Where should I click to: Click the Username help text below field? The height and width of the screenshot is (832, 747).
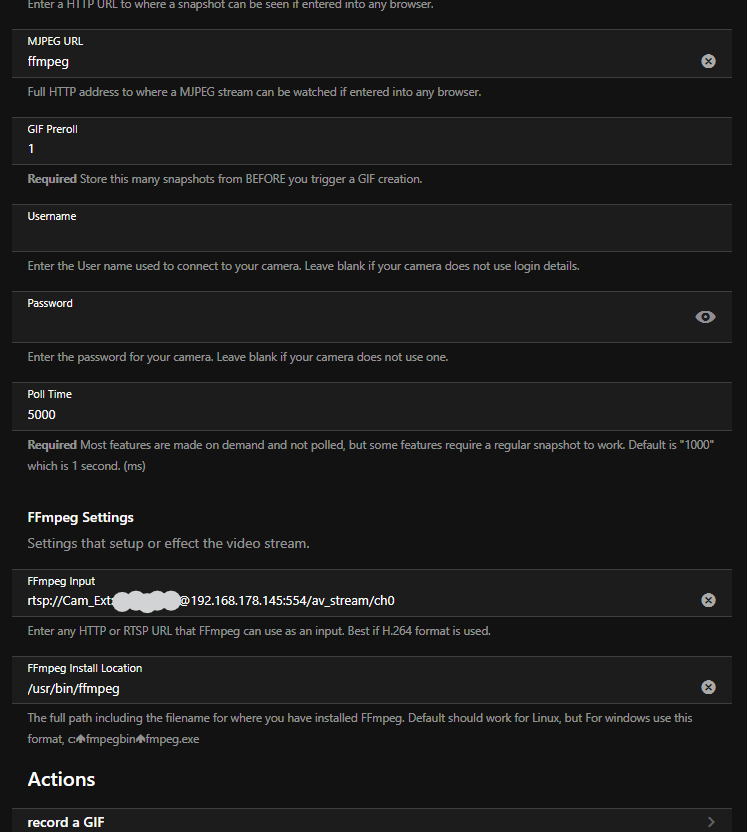coord(303,267)
